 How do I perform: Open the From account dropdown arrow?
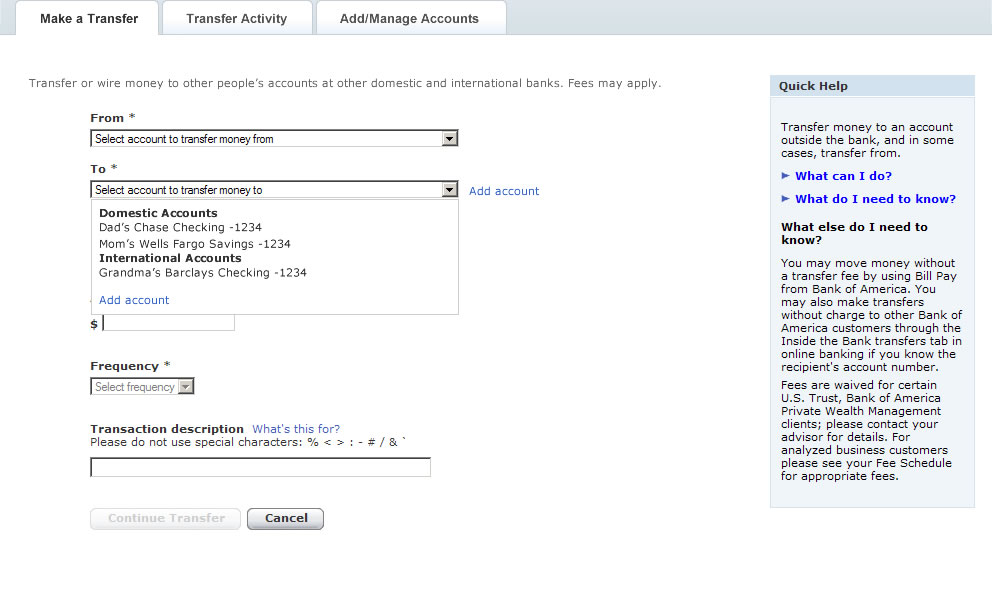[449, 139]
